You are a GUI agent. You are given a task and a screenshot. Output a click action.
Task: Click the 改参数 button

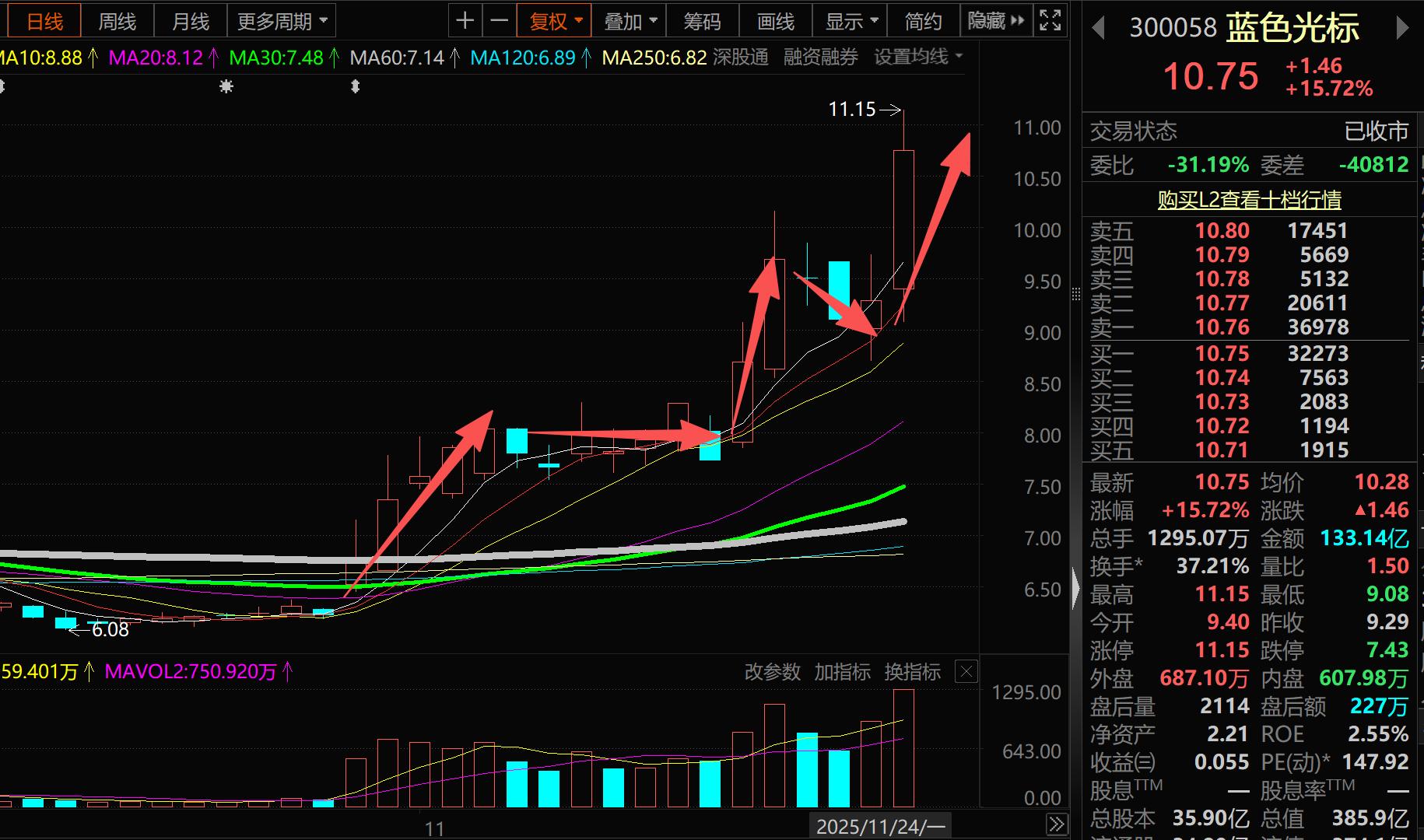click(x=772, y=672)
